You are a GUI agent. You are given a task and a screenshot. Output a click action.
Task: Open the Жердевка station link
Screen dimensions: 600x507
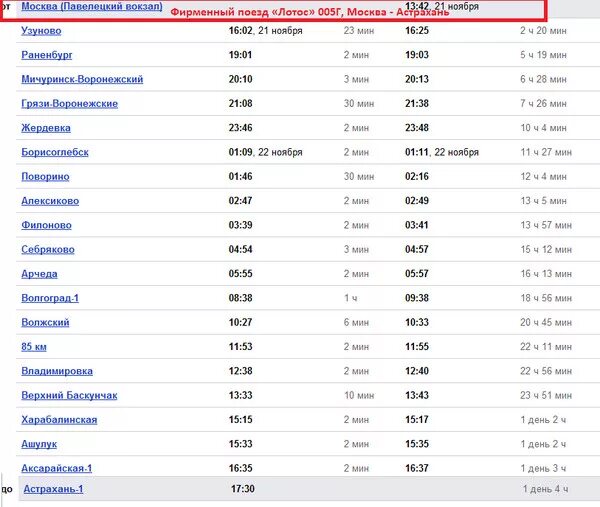coord(46,128)
